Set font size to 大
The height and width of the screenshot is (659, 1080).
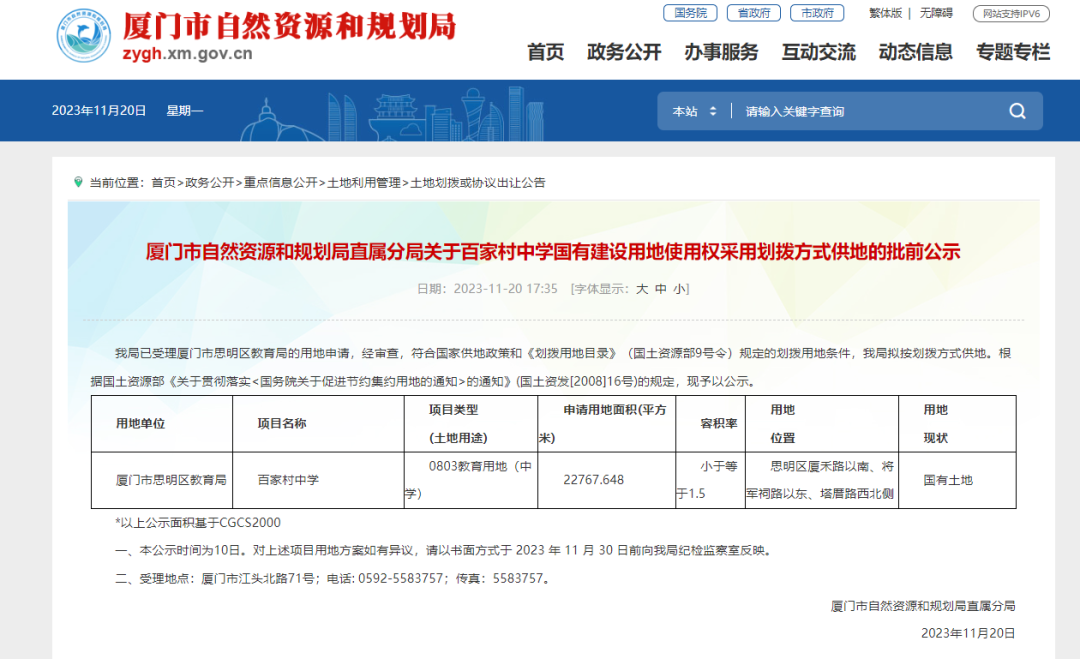(x=642, y=289)
